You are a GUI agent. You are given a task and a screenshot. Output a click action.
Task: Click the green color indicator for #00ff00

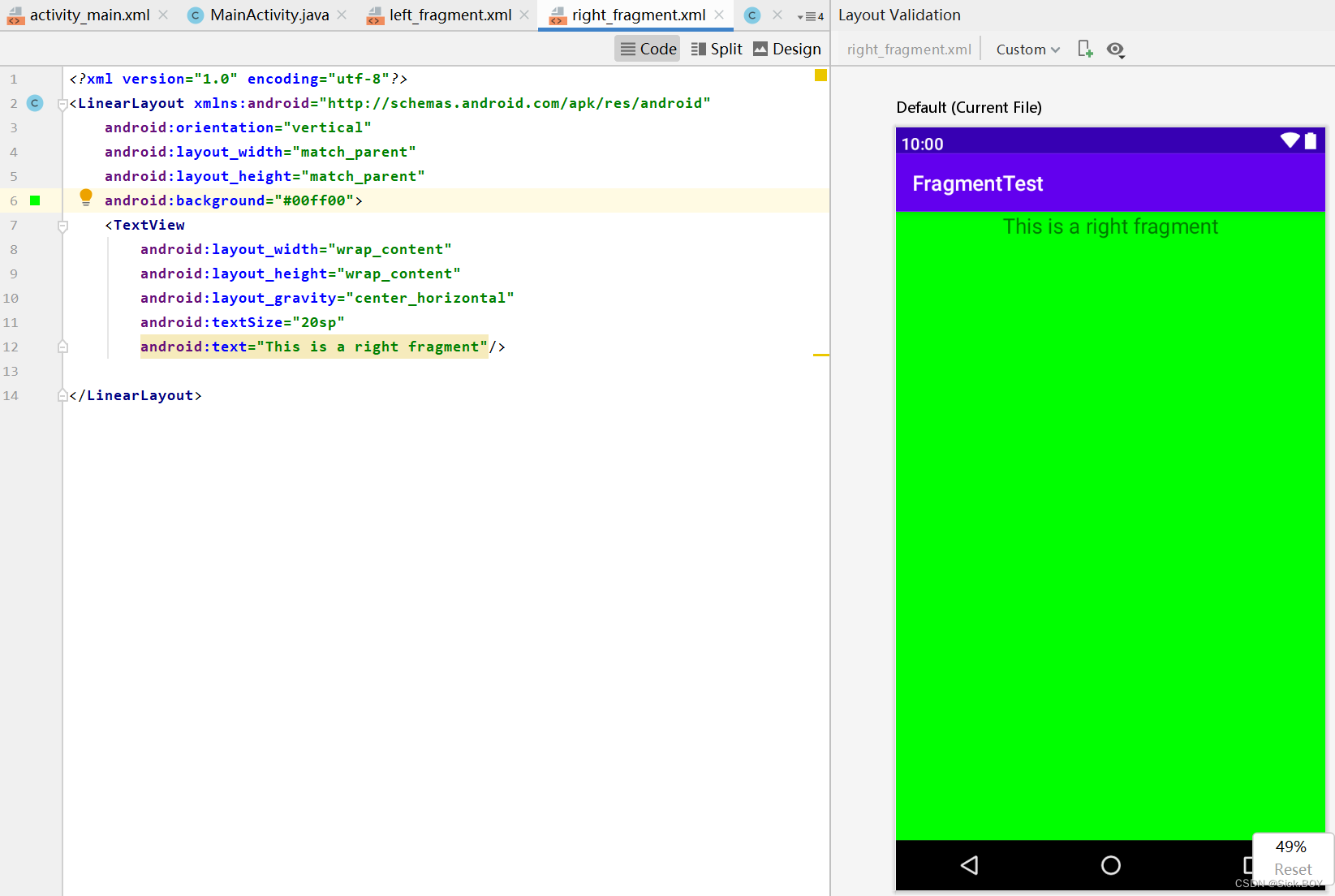pos(34,200)
